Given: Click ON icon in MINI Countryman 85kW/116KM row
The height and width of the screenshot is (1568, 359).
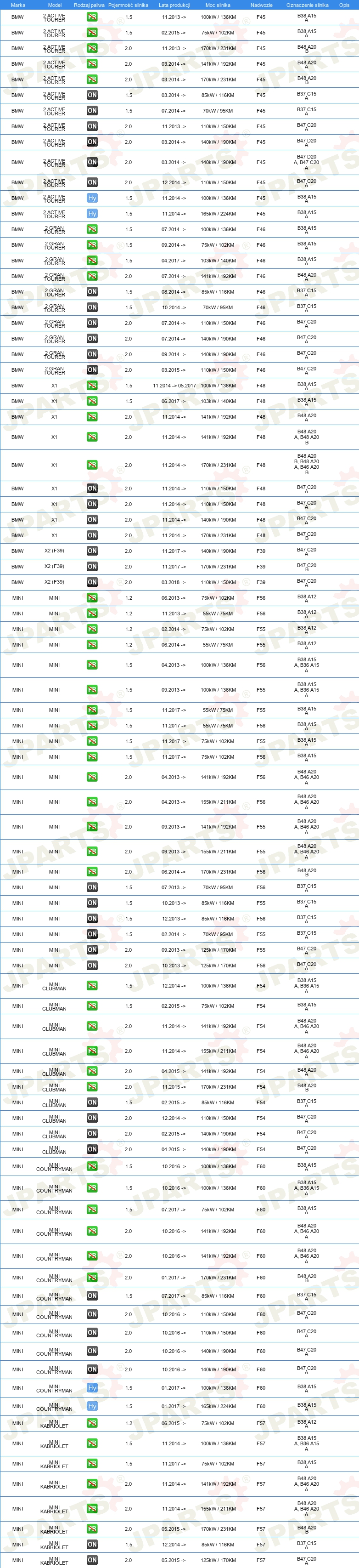Looking at the screenshot, I should (92, 1296).
